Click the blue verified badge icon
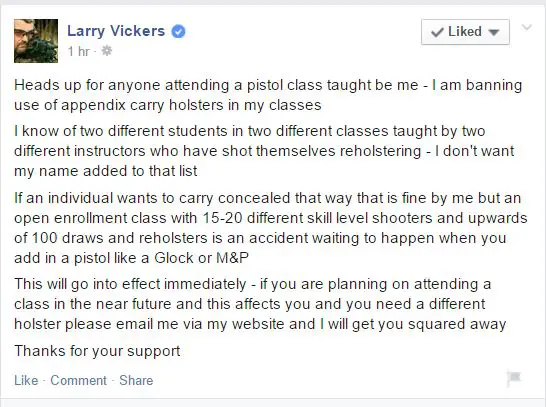This screenshot has height=407, width=546. [x=178, y=32]
